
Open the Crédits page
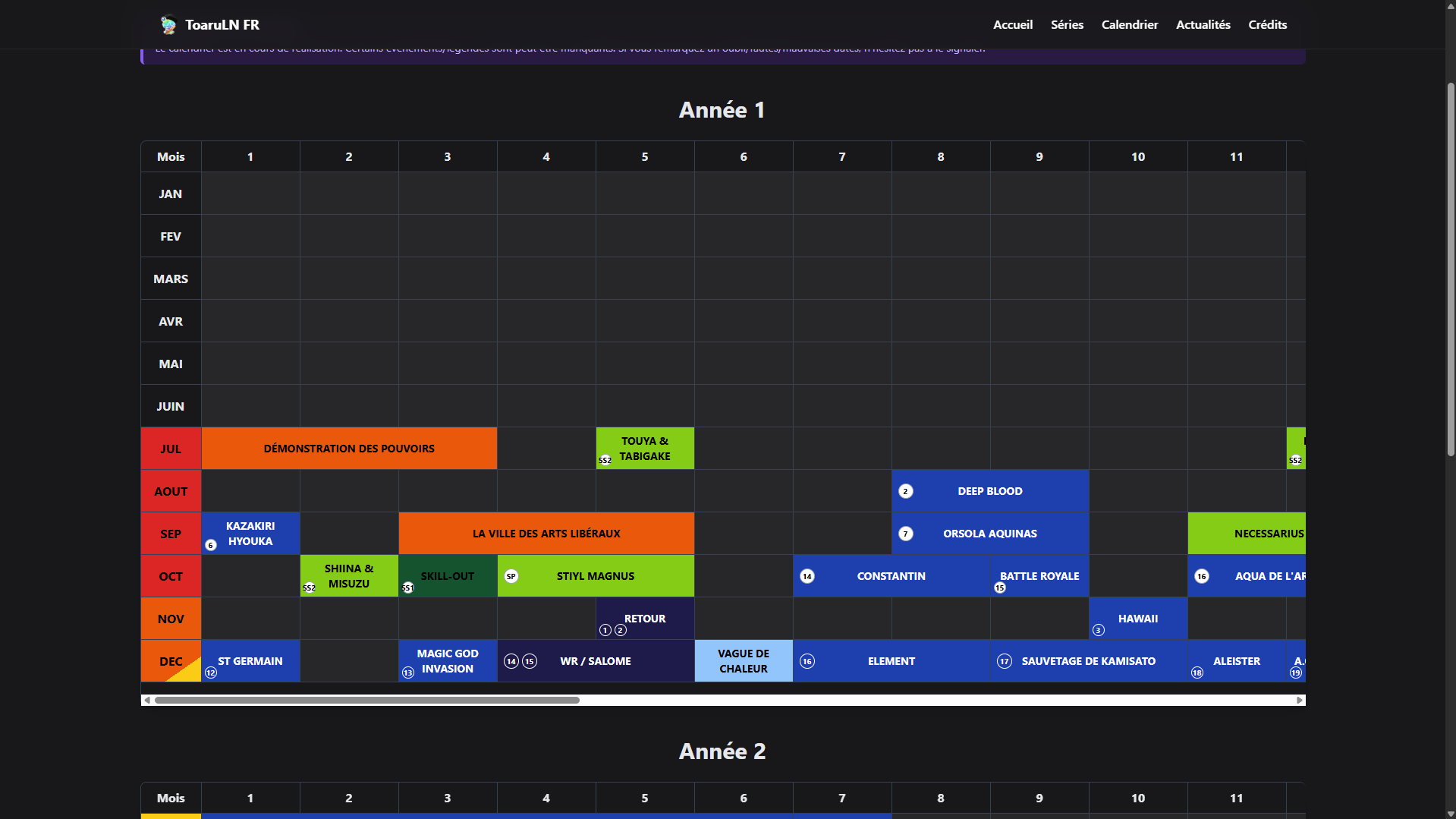click(x=1267, y=25)
